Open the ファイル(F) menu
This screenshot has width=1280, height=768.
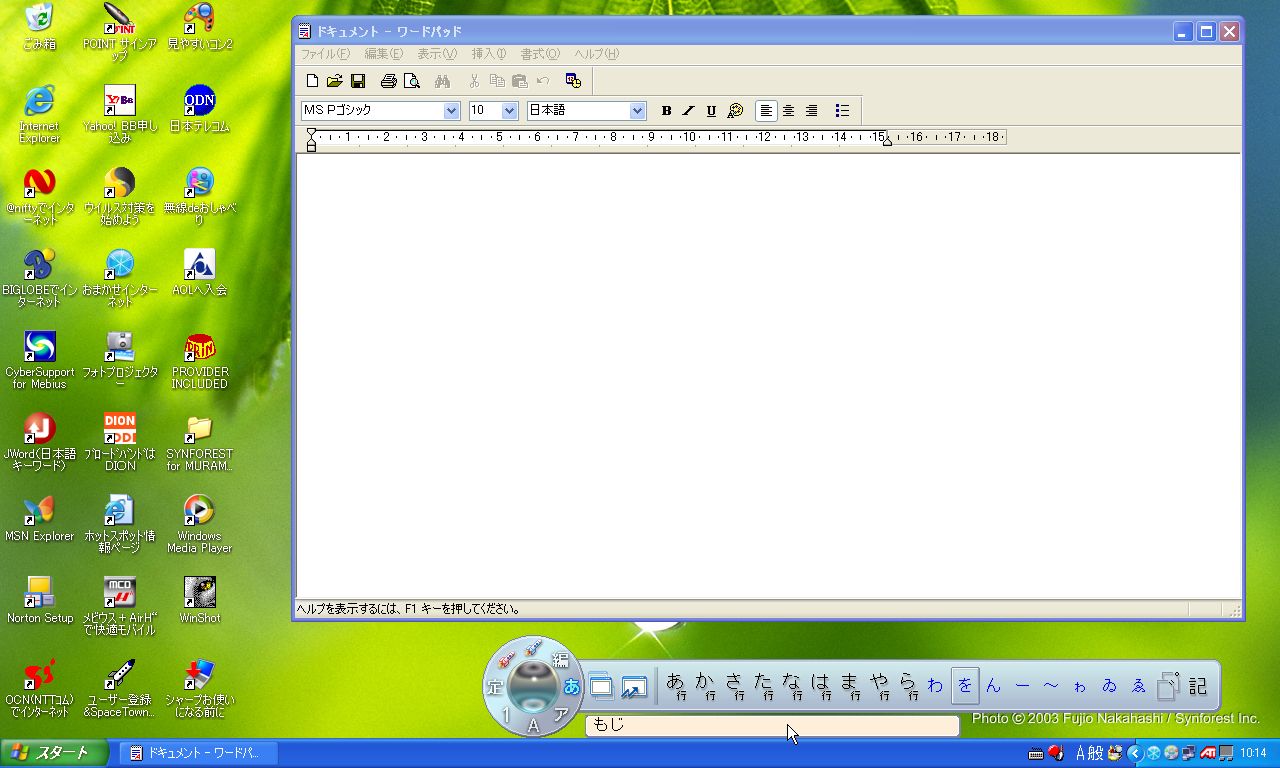[x=325, y=54]
